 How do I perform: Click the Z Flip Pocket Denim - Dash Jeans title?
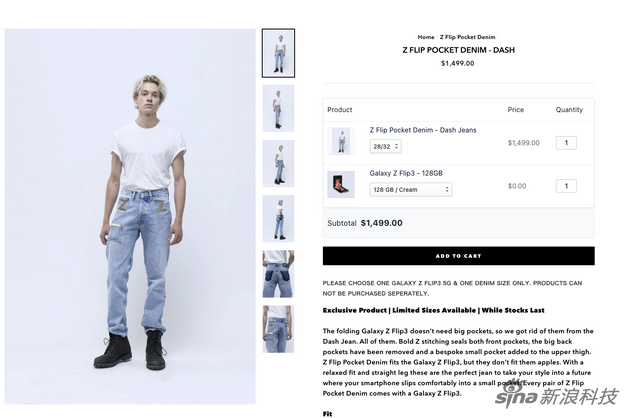(x=423, y=130)
